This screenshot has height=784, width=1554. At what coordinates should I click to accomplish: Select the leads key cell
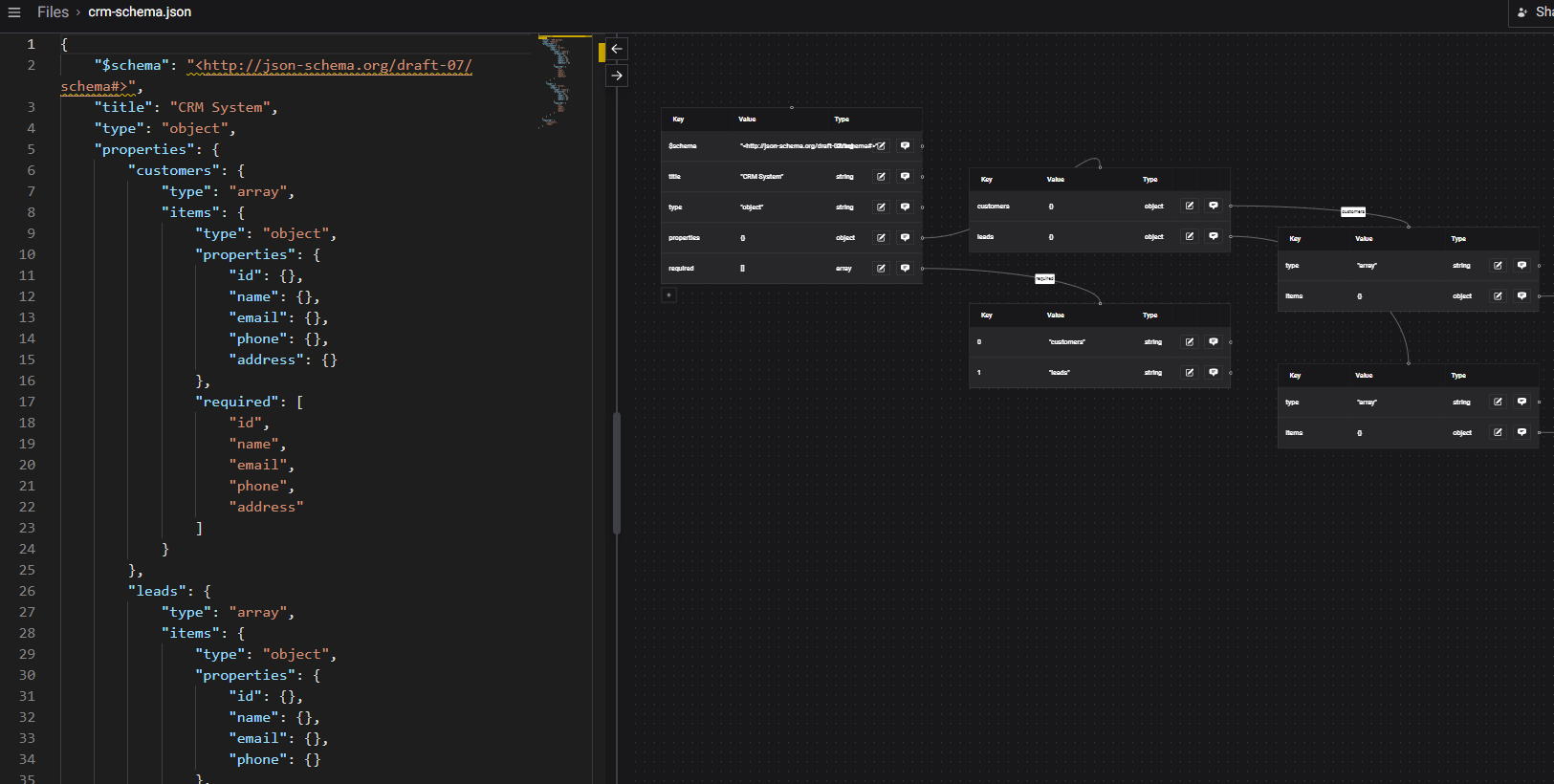pyautogui.click(x=986, y=237)
